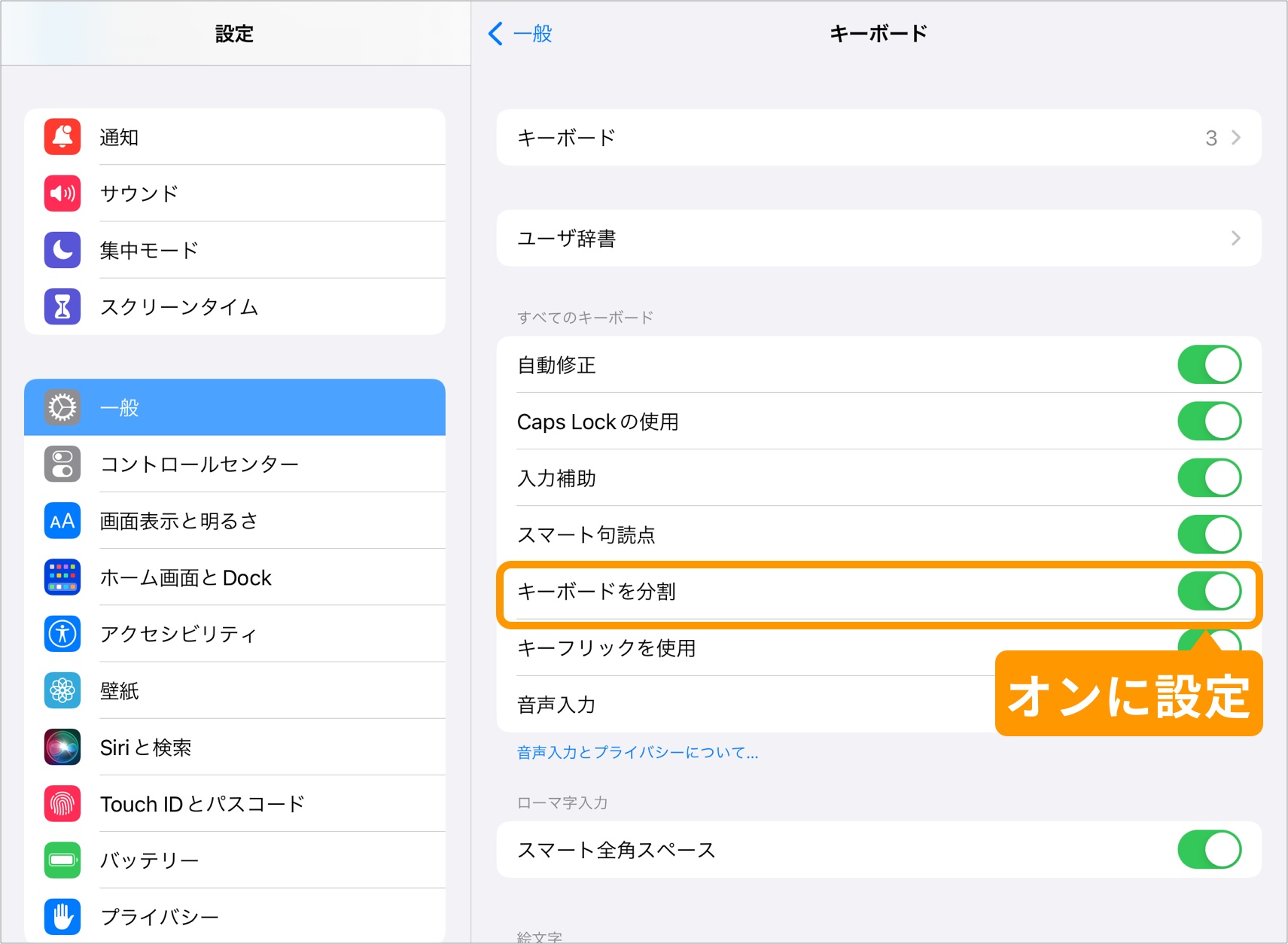Select the サウンド (Sounds) icon
The image size is (1288, 944).
coord(62,193)
